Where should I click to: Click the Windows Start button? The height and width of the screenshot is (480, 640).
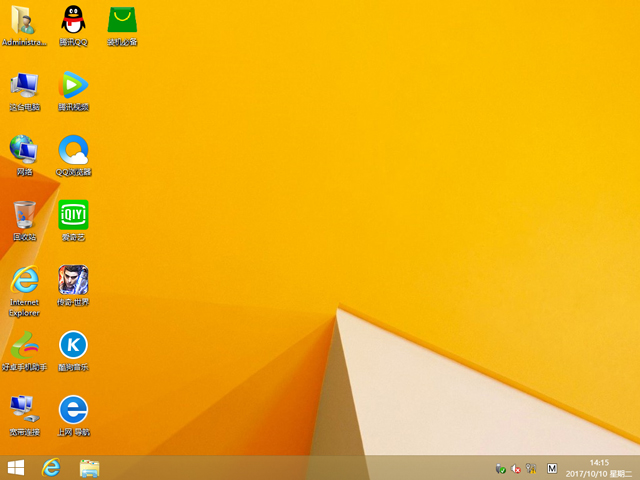pyautogui.click(x=16, y=467)
